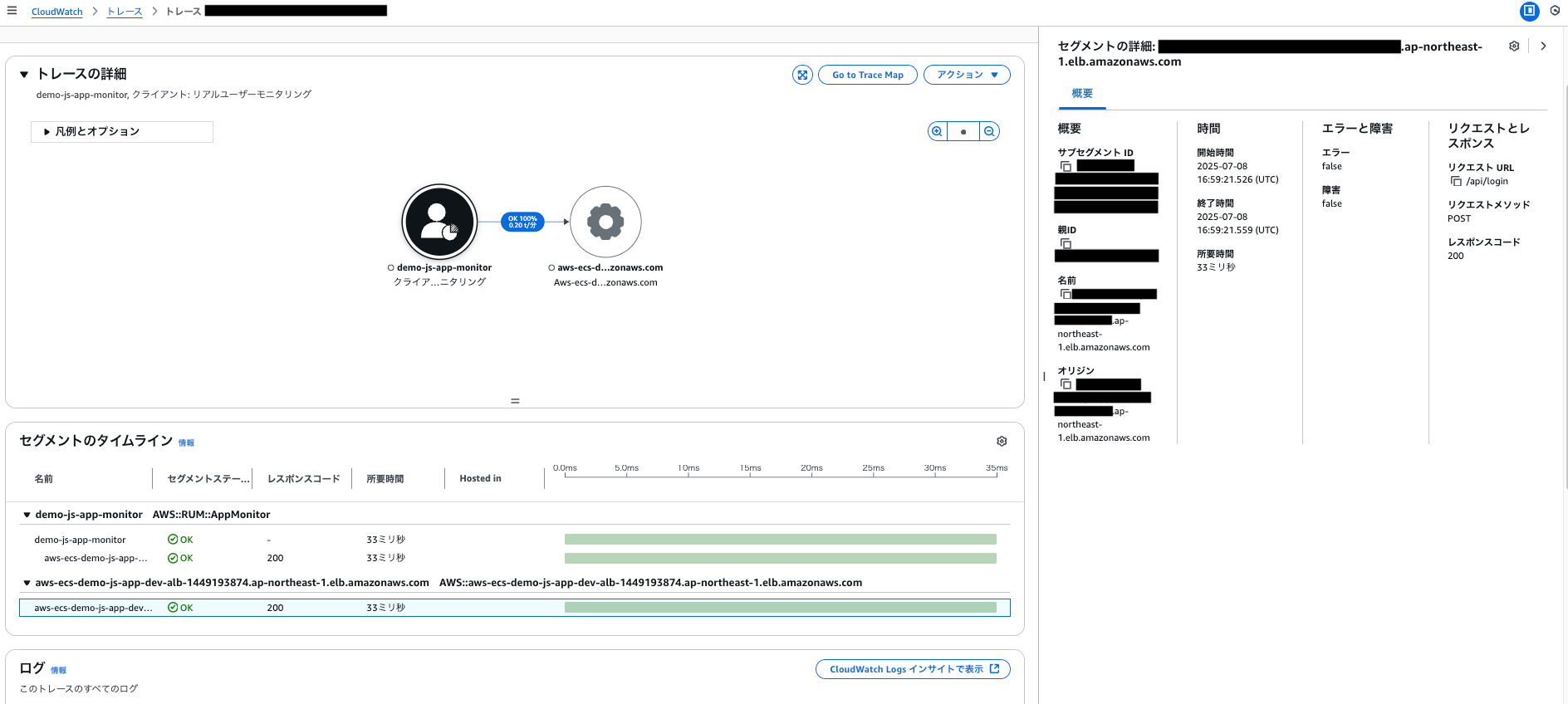Image resolution: width=1568 pixels, height=704 pixels.
Task: Click the レスポンスコード column header
Action: 304,479
